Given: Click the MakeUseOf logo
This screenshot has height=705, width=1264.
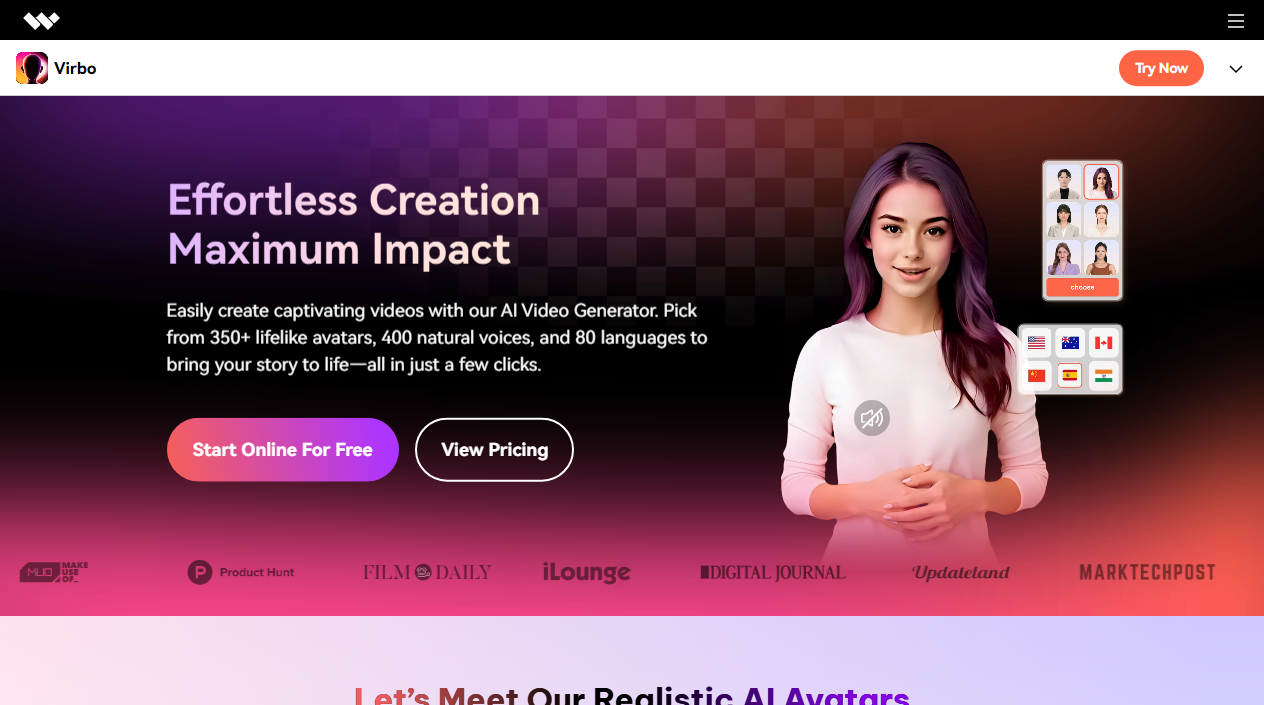Looking at the screenshot, I should (54, 572).
